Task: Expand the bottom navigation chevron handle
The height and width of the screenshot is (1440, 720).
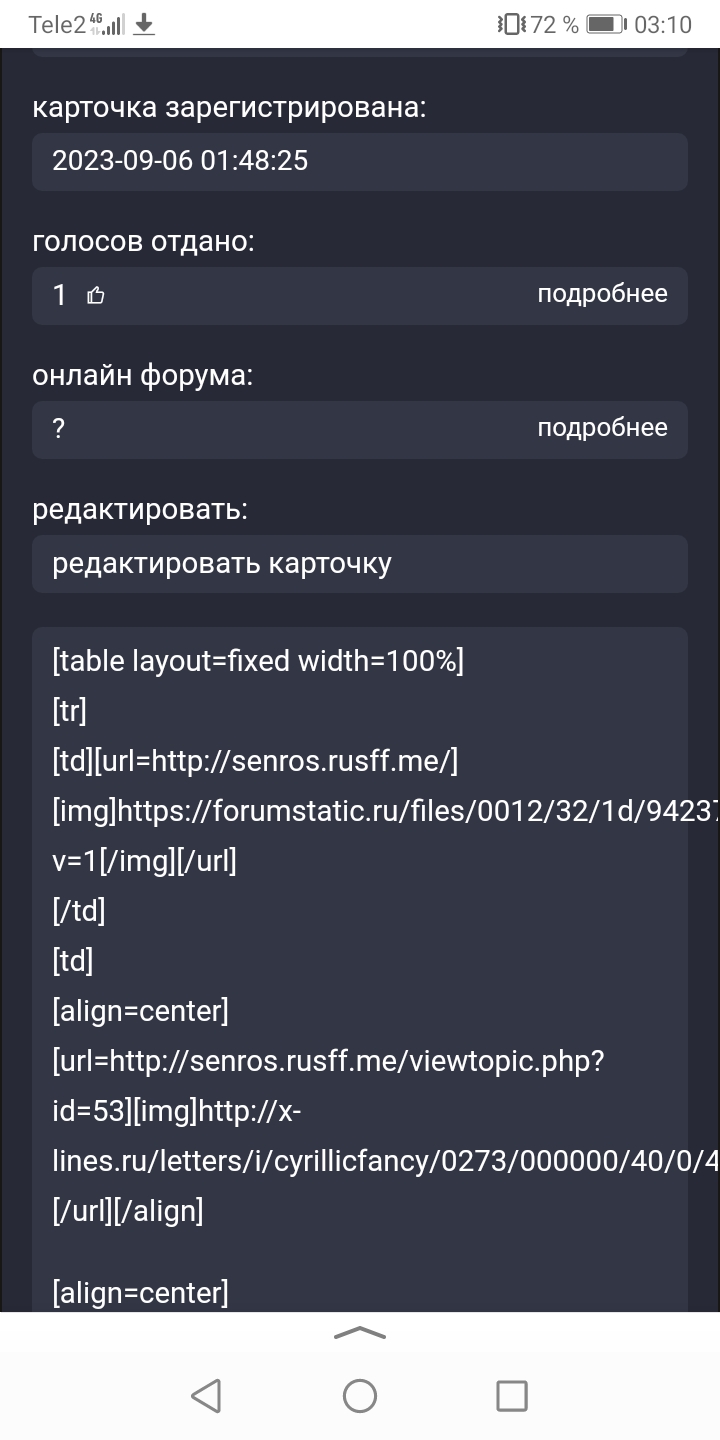Action: 360,1333
